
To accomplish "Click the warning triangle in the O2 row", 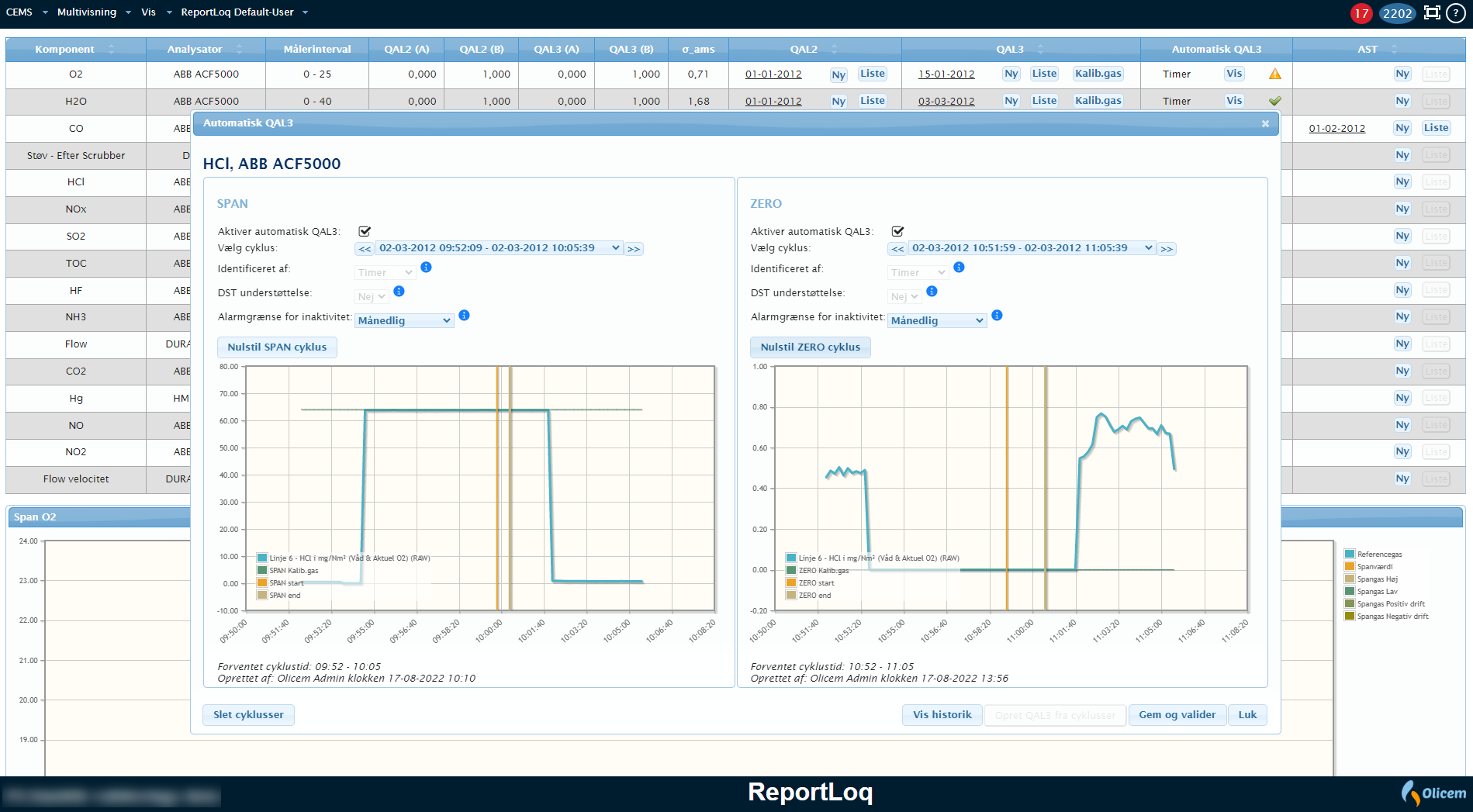I will [x=1274, y=74].
